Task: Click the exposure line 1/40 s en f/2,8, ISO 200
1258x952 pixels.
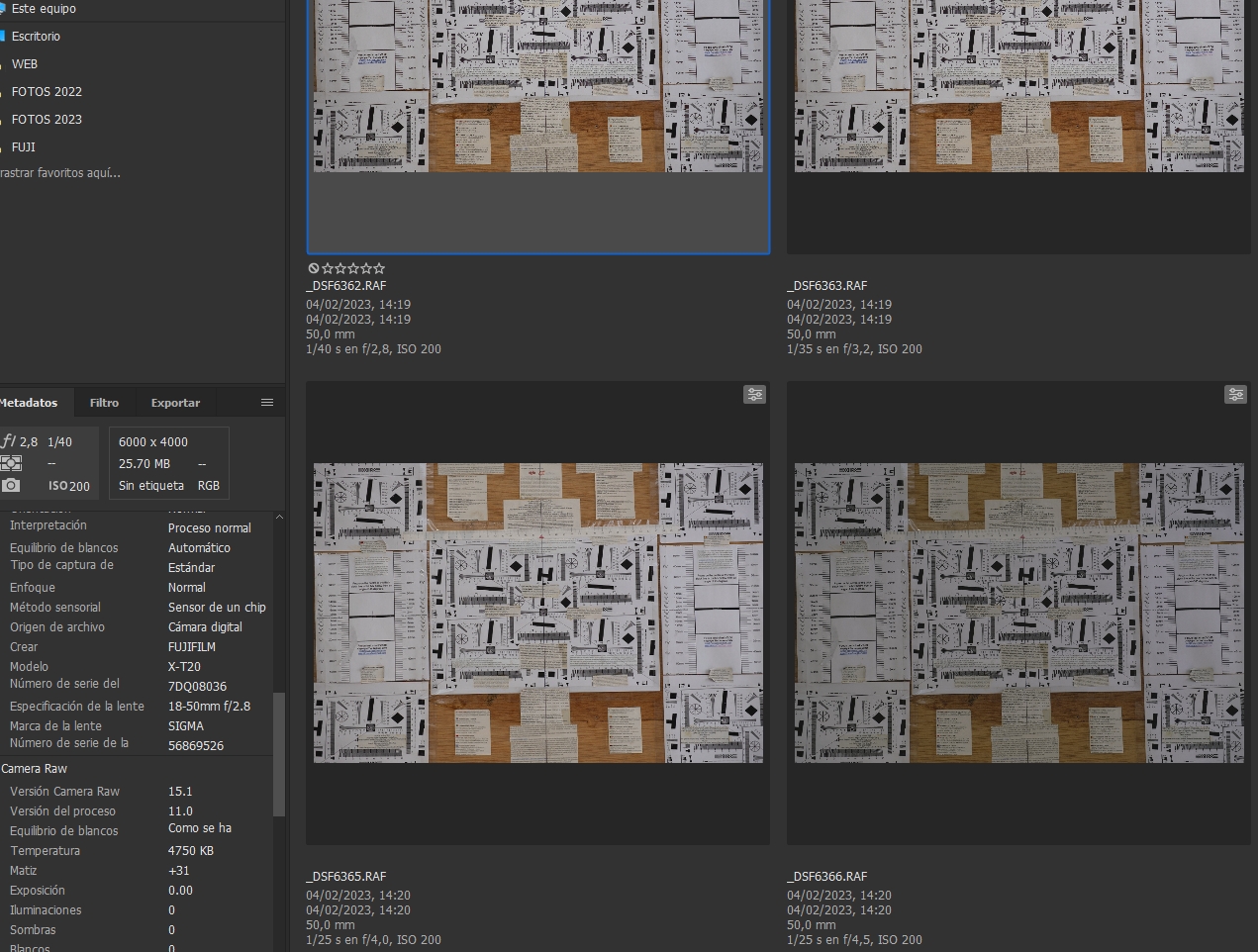Action: (x=373, y=349)
